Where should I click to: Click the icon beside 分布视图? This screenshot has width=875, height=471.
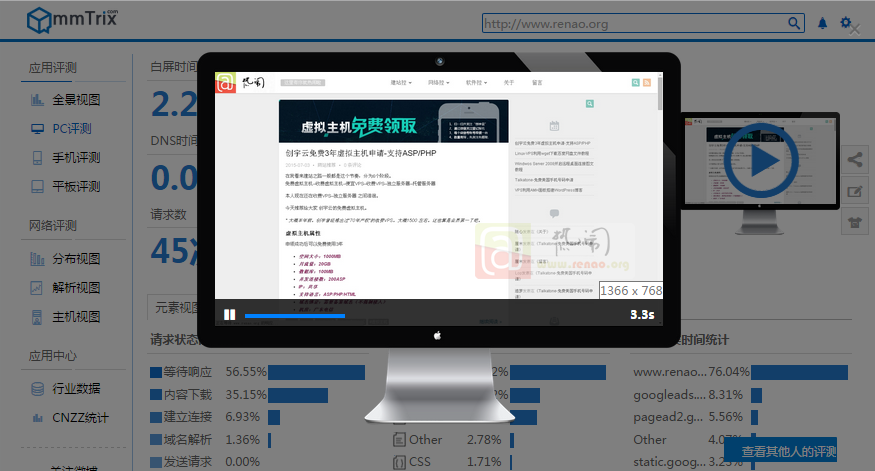tap(37, 259)
